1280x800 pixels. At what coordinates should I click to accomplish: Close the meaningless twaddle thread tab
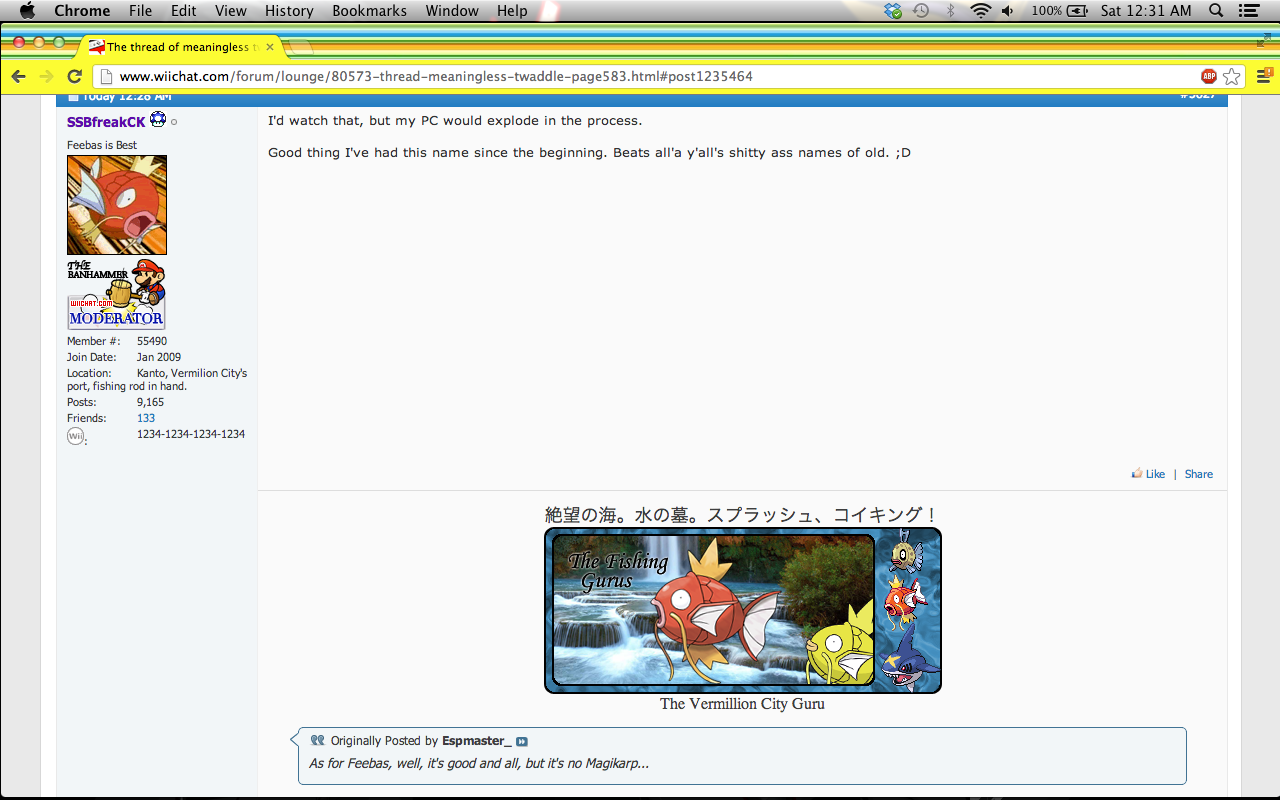[270, 47]
